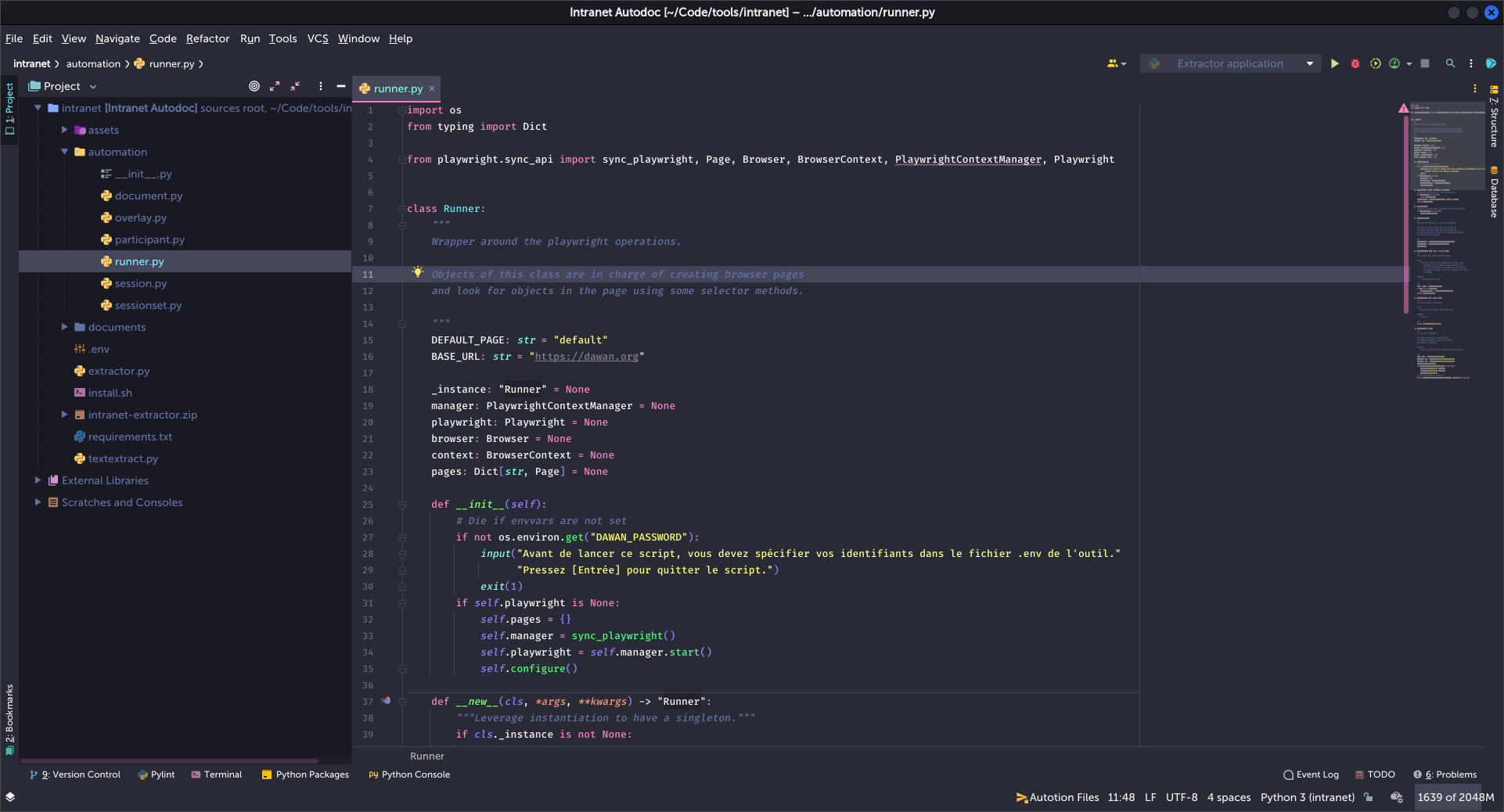The height and width of the screenshot is (812, 1504).
Task: Expand the documents folder in project tree
Action: click(x=65, y=327)
